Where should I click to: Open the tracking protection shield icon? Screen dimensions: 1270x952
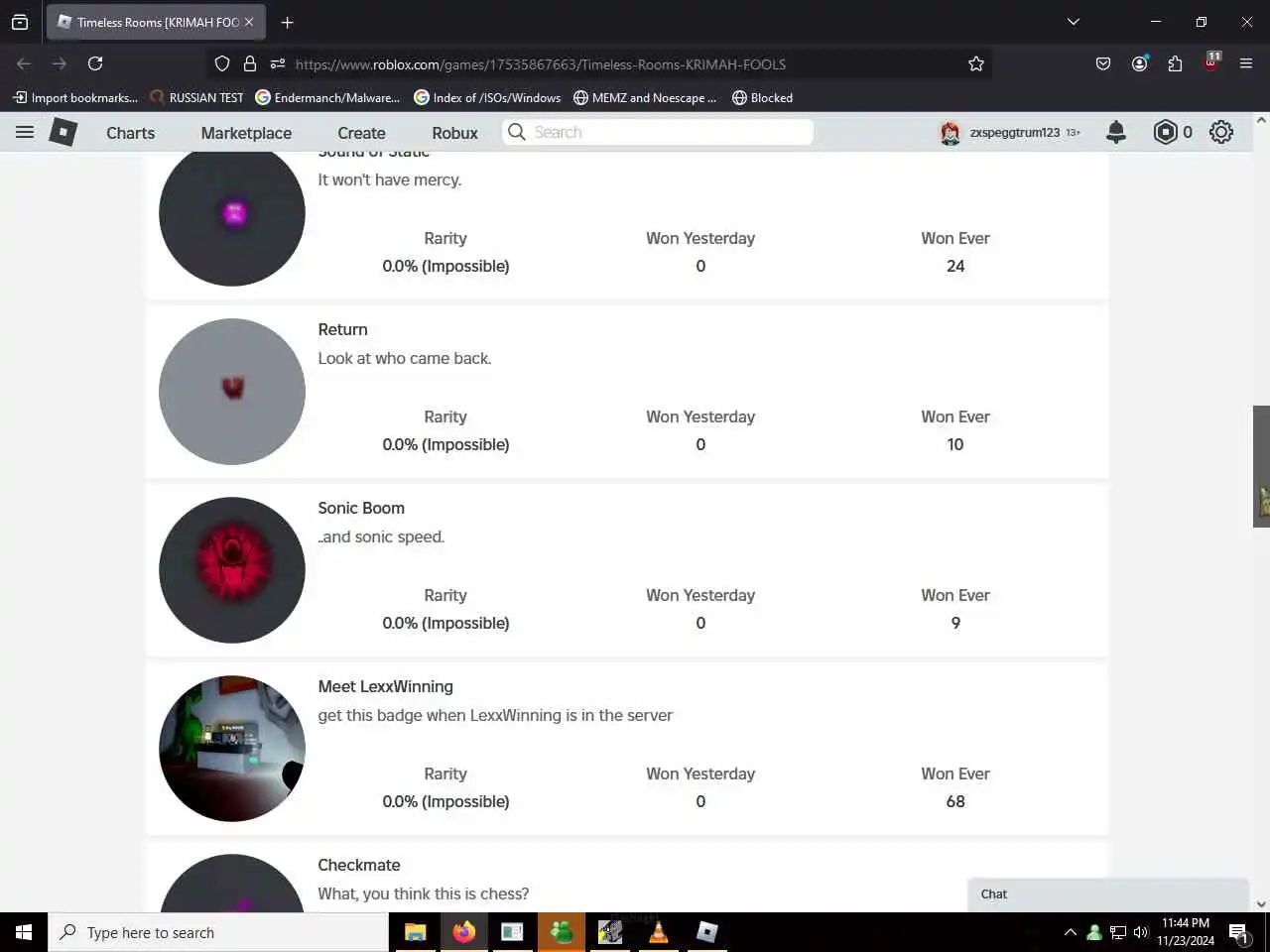(x=222, y=63)
